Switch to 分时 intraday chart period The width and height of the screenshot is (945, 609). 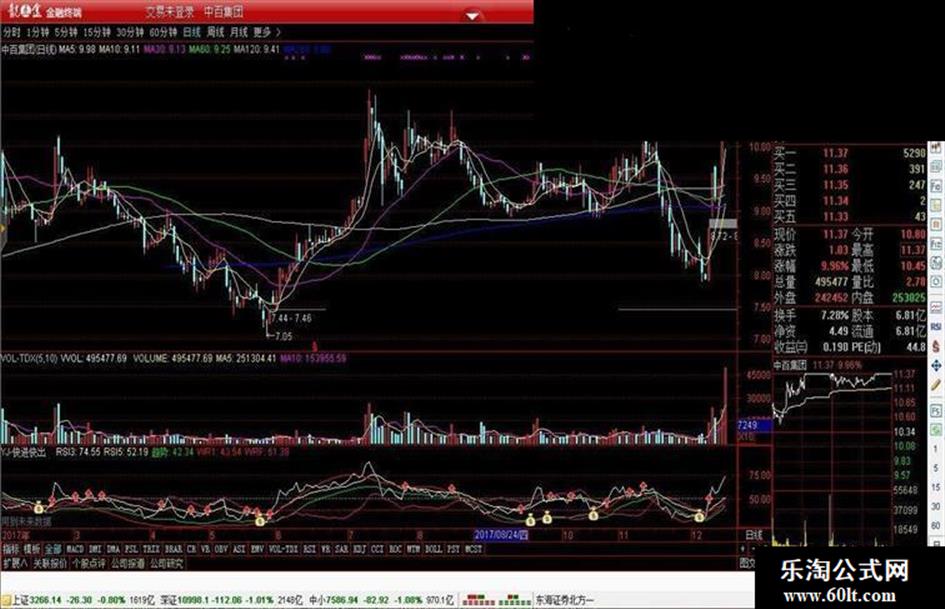pyautogui.click(x=11, y=32)
